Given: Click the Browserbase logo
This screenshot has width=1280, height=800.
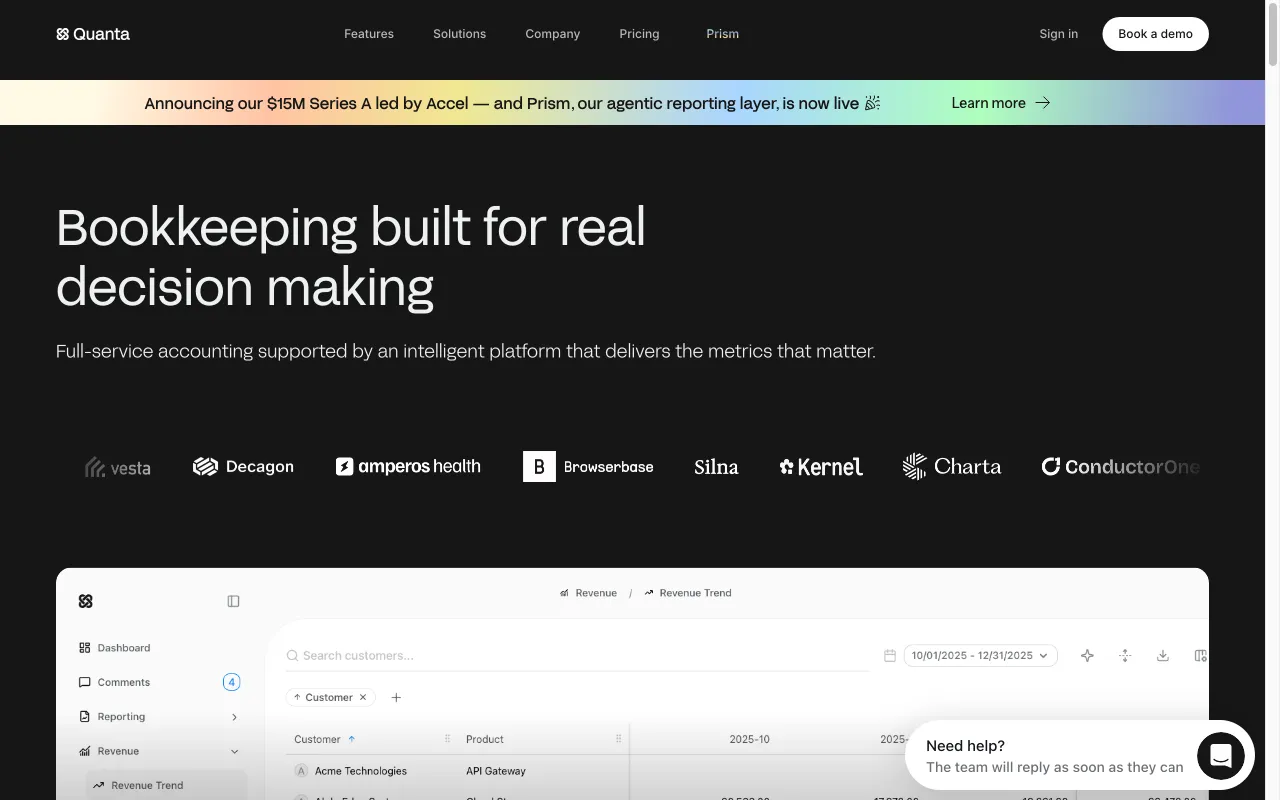Looking at the screenshot, I should (588, 467).
